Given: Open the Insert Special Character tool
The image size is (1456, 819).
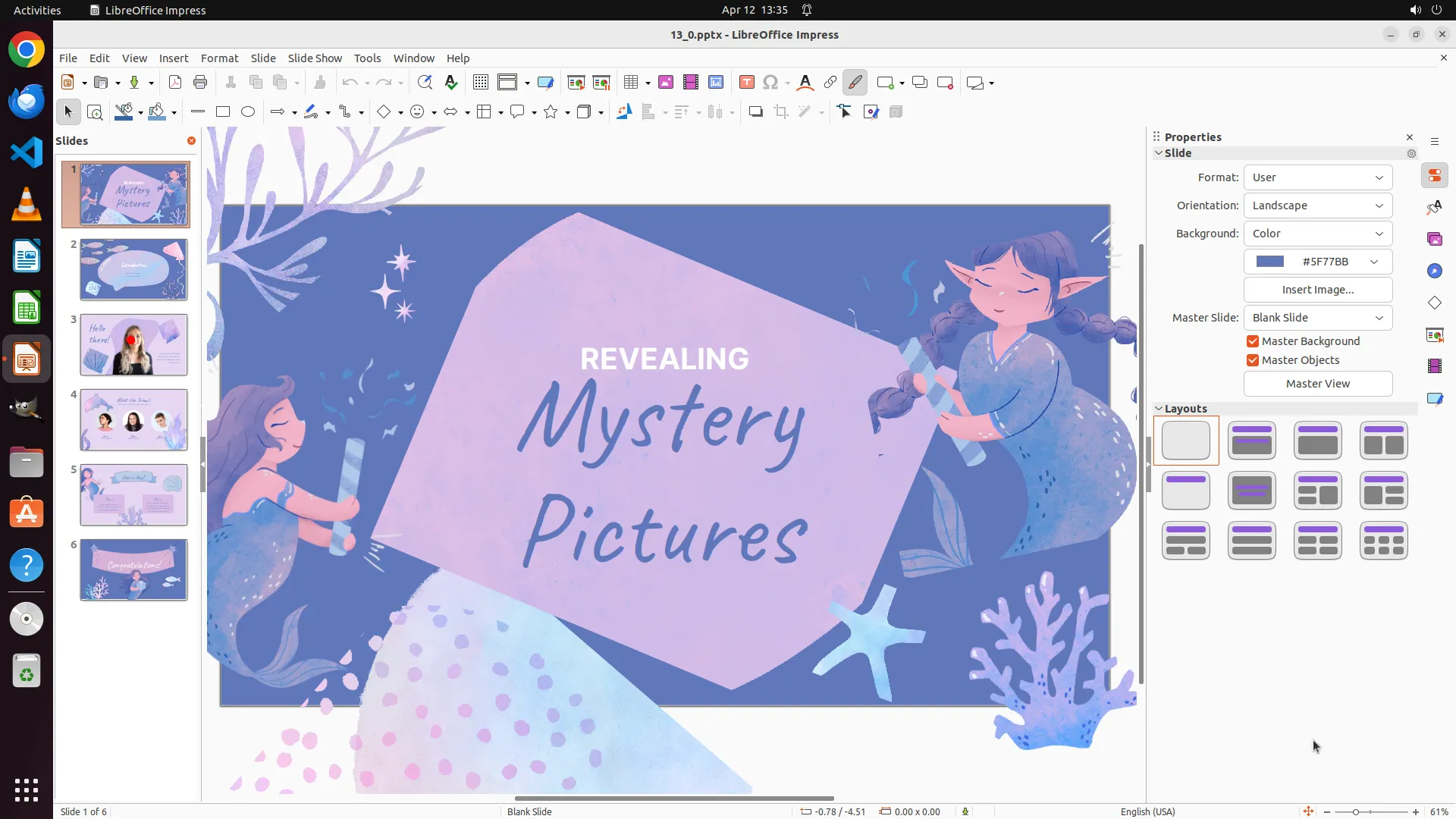Looking at the screenshot, I should 770,83.
